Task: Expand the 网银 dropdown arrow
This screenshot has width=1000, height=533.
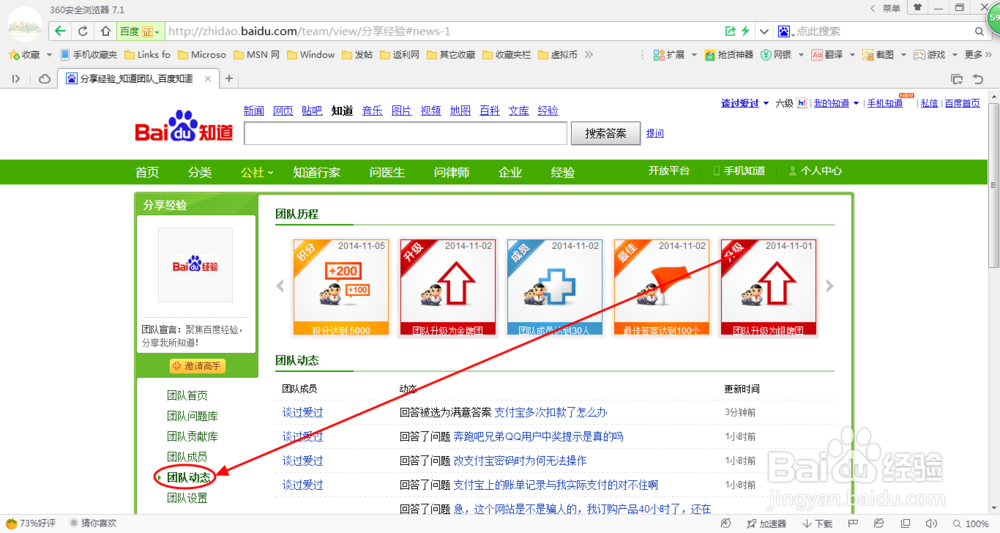Action: coord(800,55)
